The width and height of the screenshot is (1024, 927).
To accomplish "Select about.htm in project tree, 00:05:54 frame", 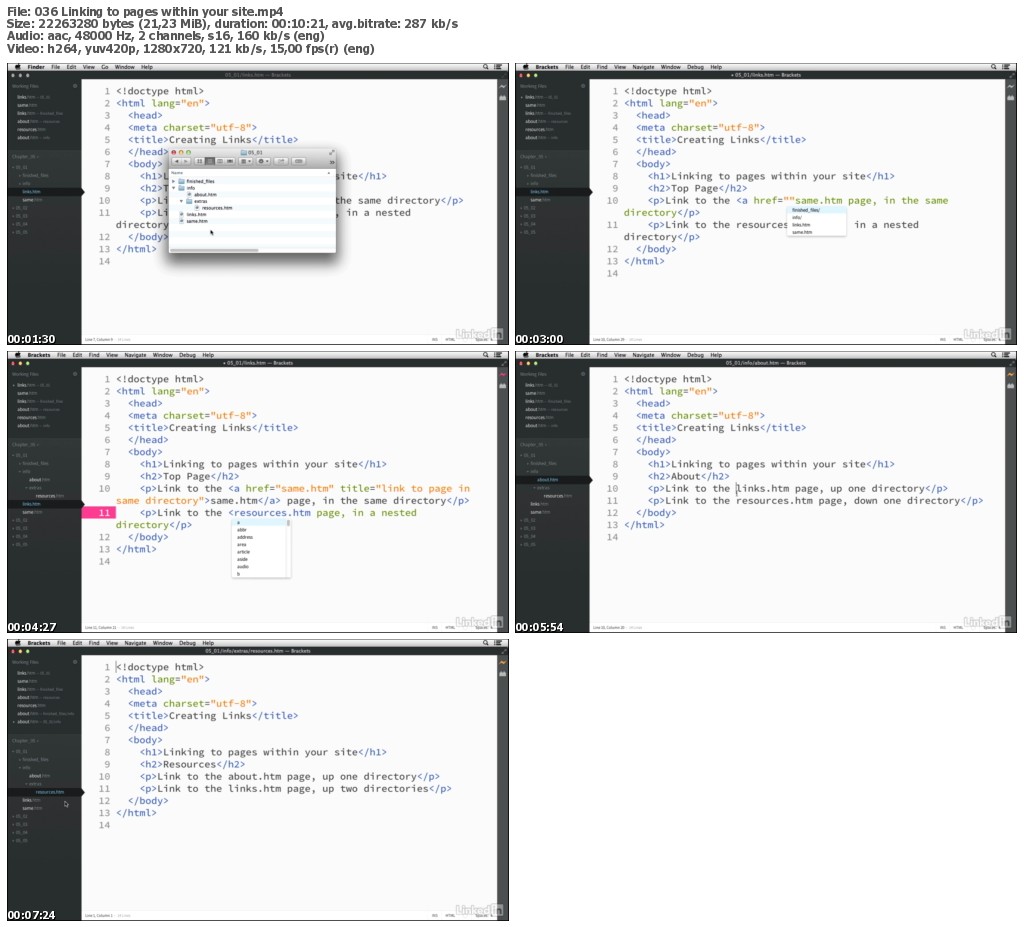I will (x=547, y=480).
